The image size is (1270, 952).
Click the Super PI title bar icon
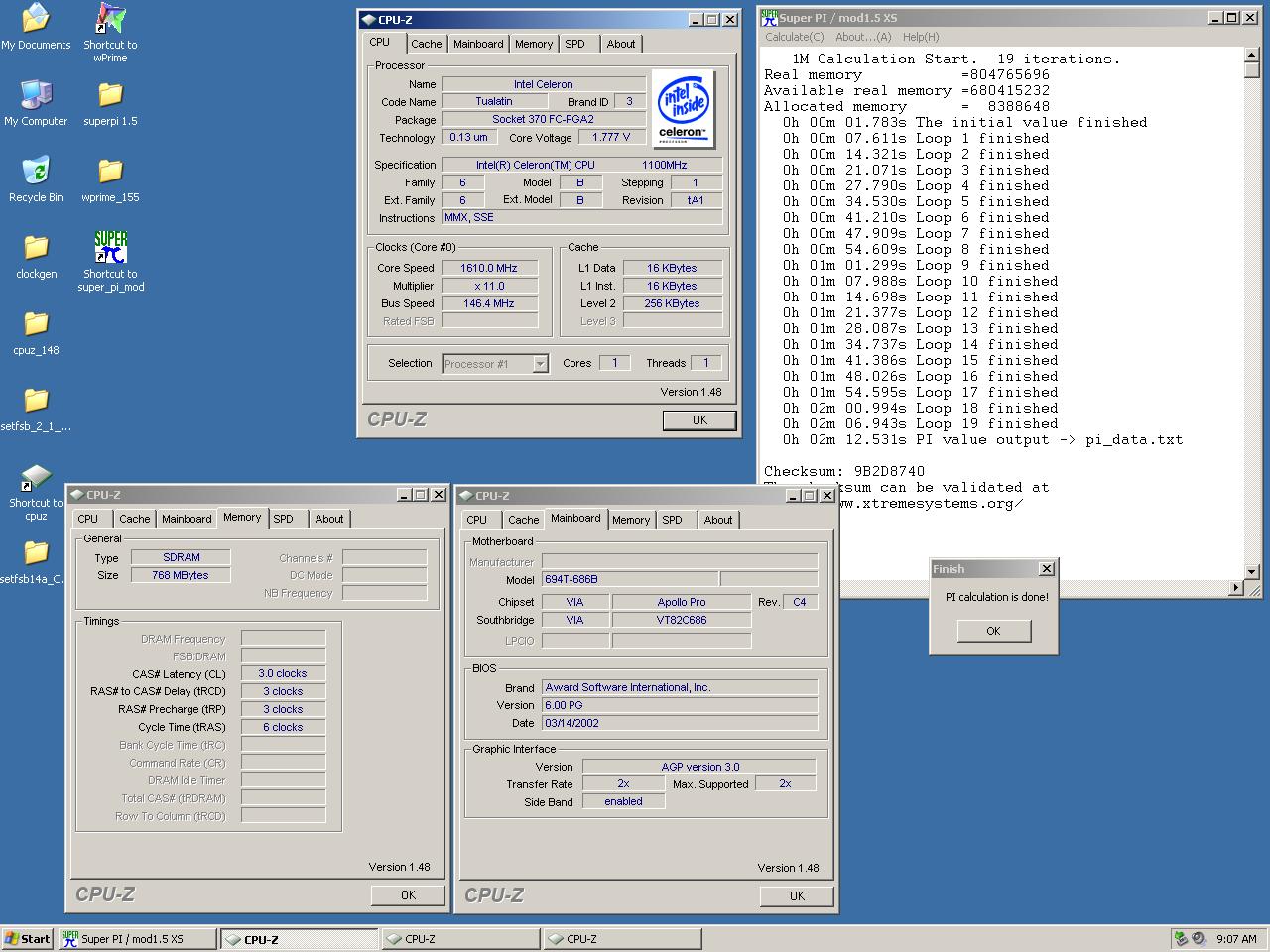click(769, 18)
